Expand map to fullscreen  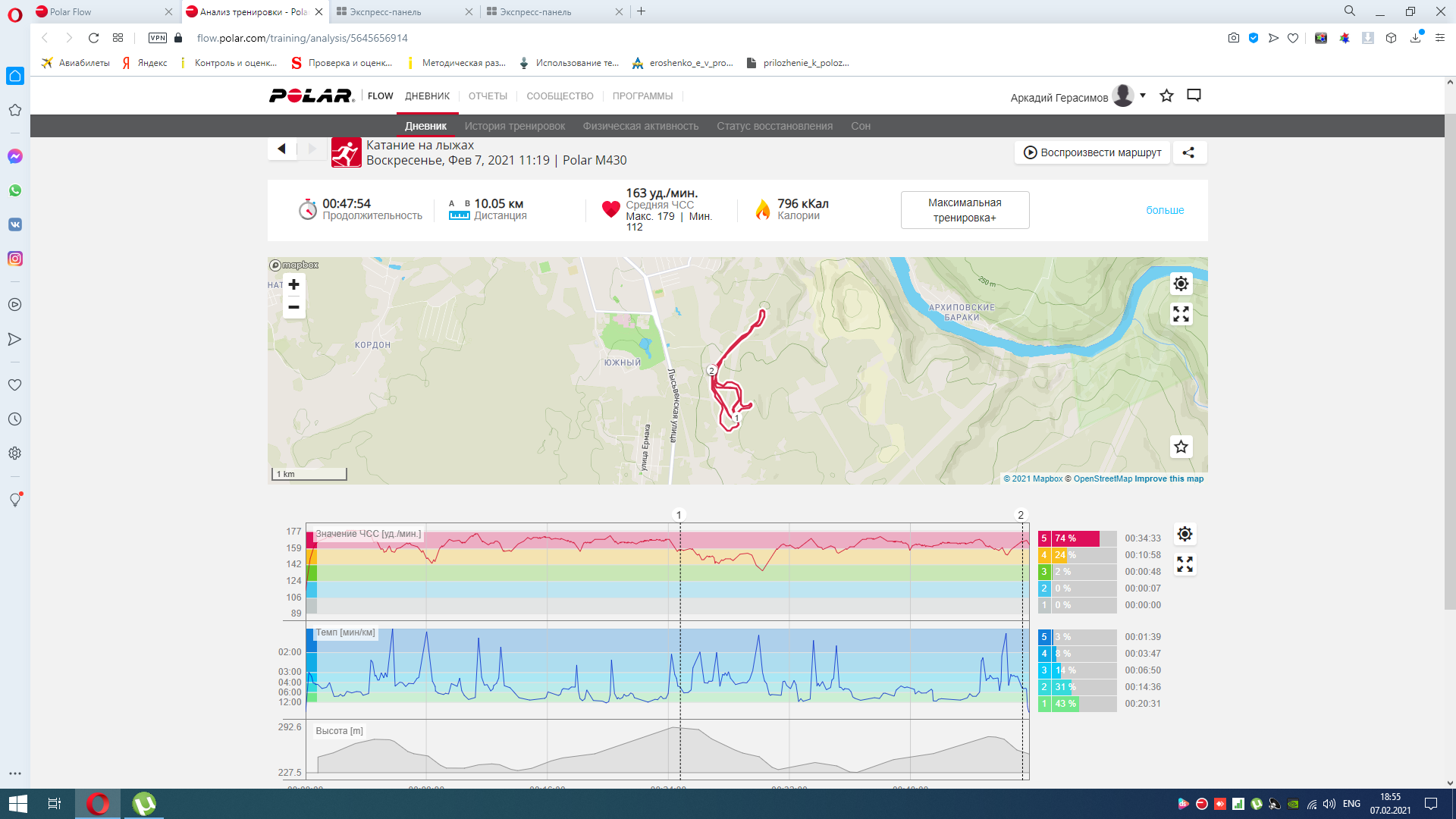click(x=1181, y=314)
